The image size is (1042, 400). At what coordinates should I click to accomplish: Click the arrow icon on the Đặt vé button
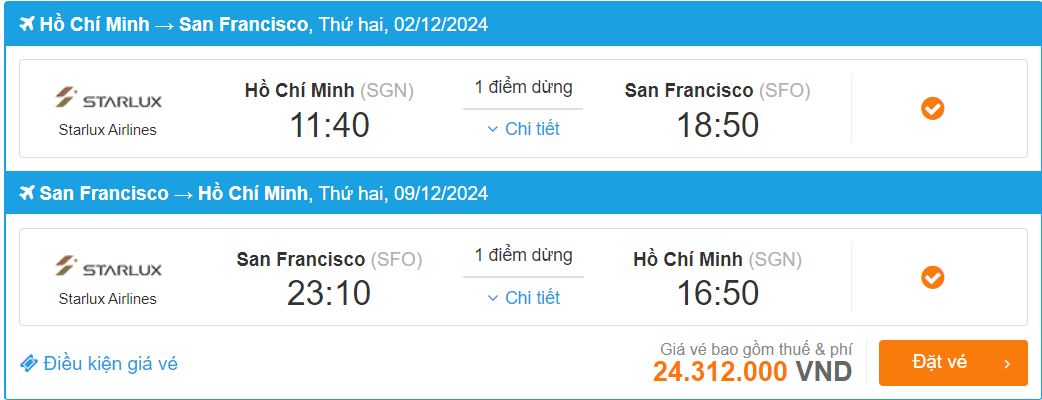coord(1007,364)
